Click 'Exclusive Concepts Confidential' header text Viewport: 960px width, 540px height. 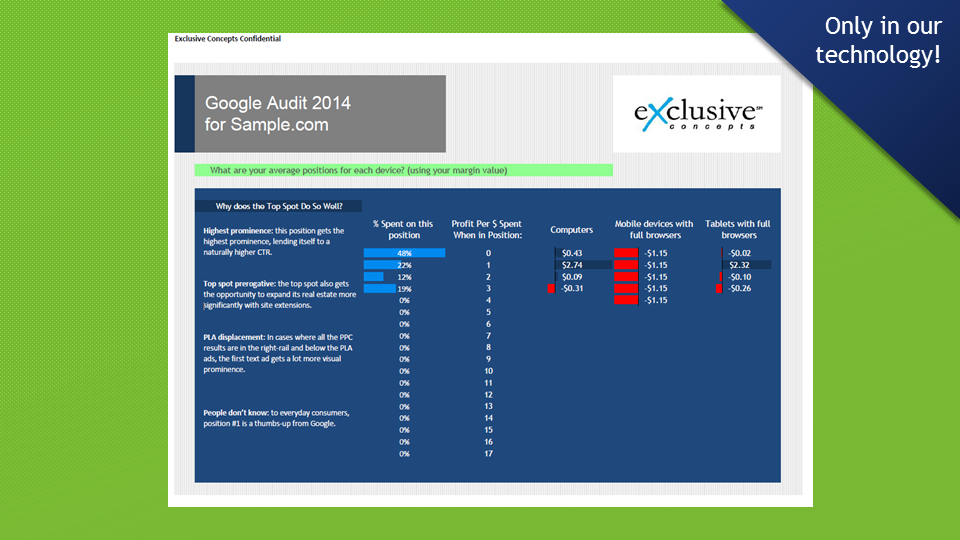[228, 39]
